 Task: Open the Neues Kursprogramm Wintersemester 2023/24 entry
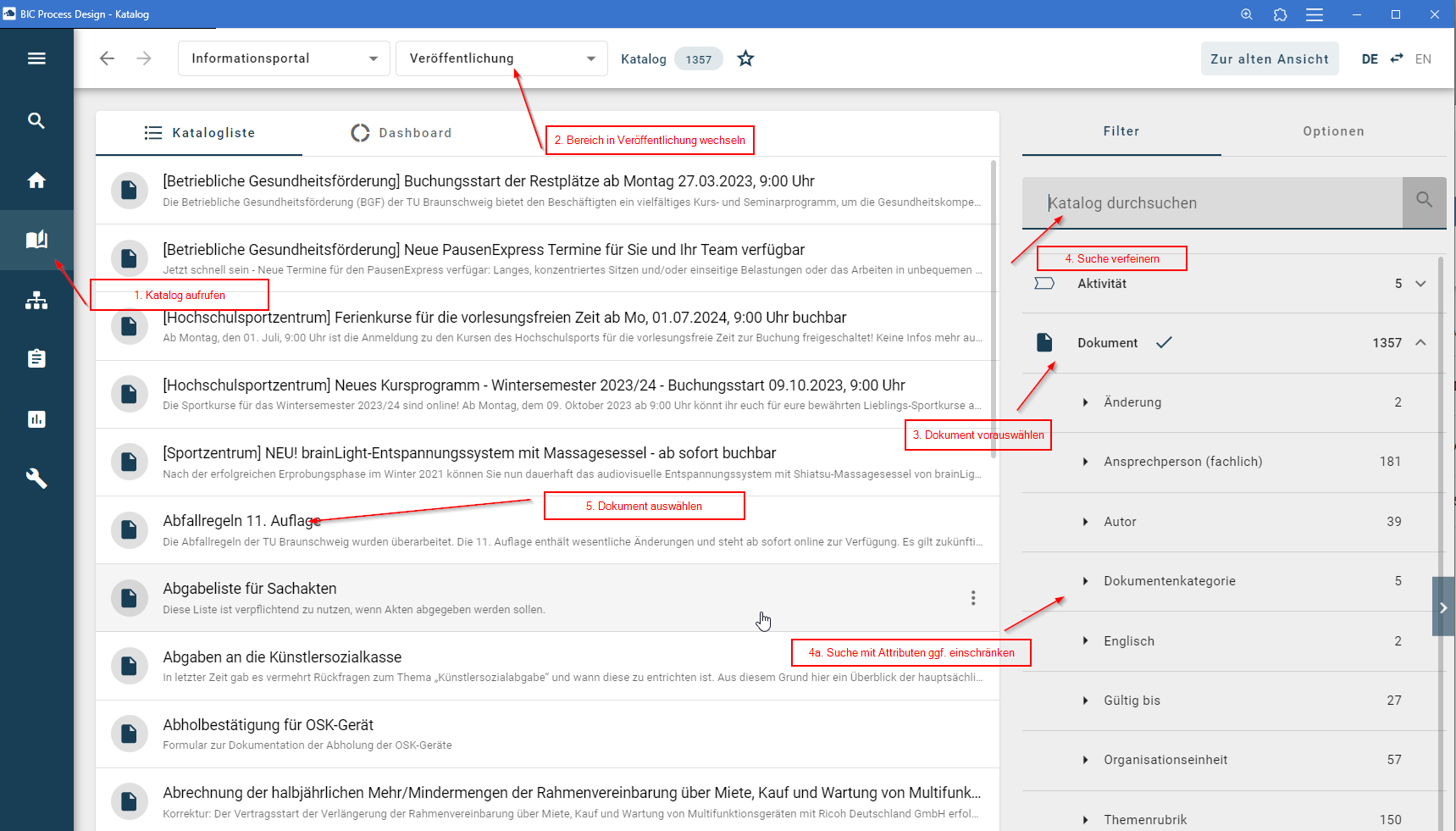pyautogui.click(x=547, y=394)
